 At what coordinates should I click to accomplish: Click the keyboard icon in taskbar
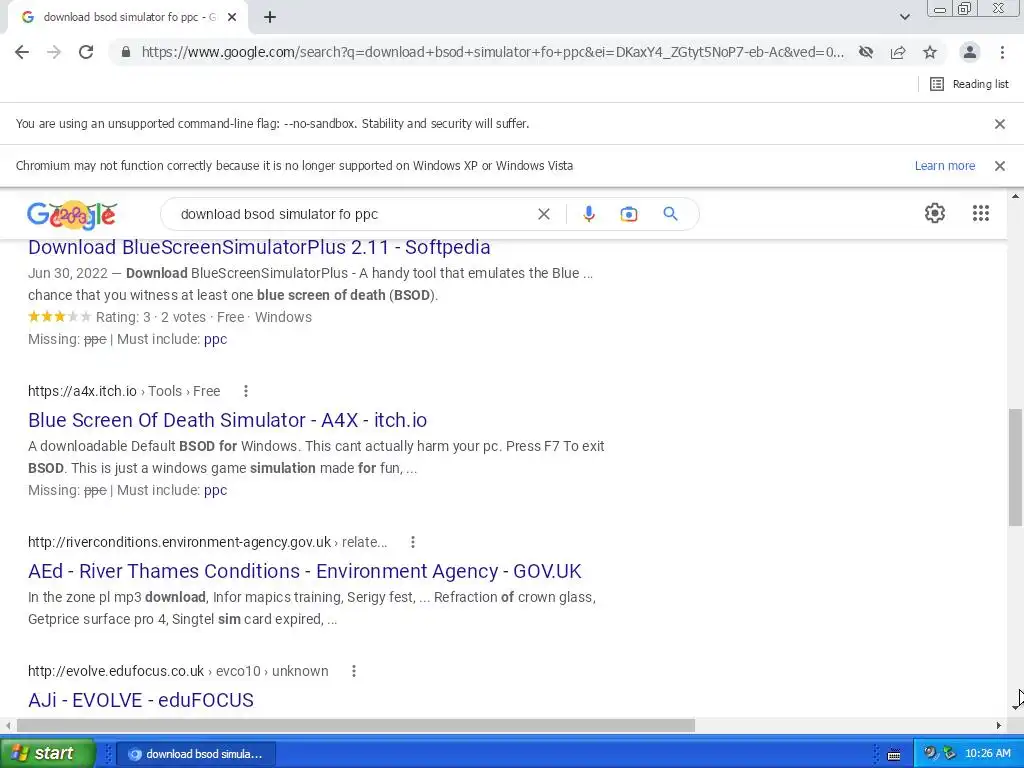pyautogui.click(x=894, y=755)
